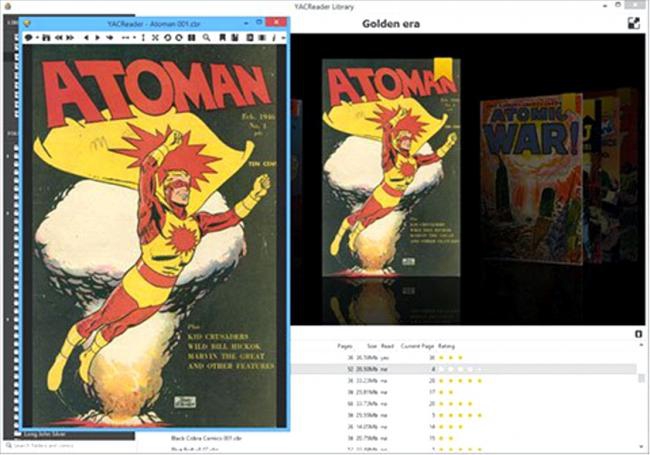Open next comic with the double-right arrows
This screenshot has width=650, height=455.
(x=70, y=37)
